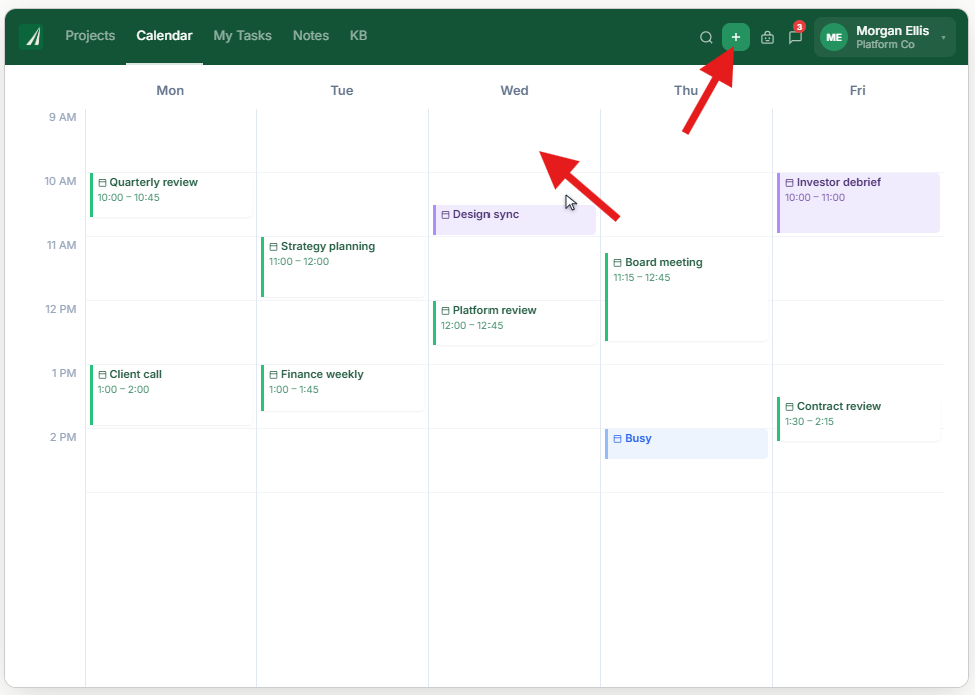975x695 pixels.
Task: Click the 9 AM time label
Action: point(63,117)
